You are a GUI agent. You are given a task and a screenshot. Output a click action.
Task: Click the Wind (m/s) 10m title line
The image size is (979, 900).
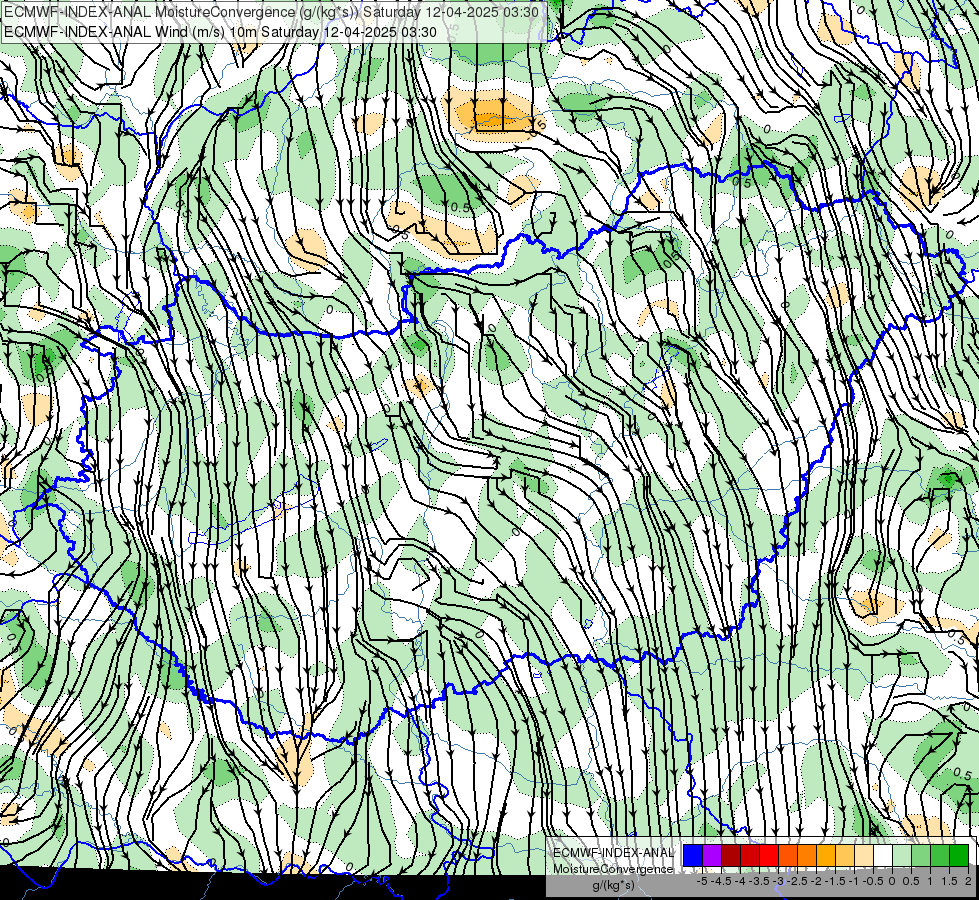(x=220, y=32)
